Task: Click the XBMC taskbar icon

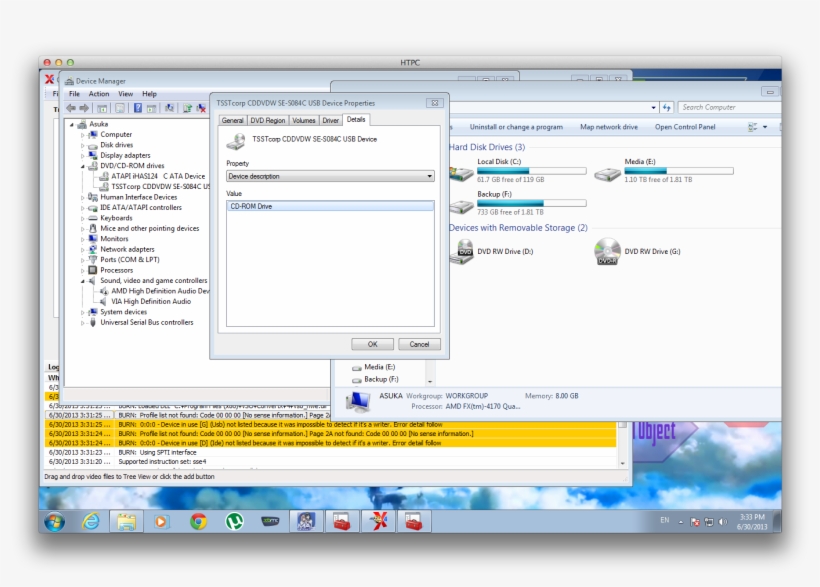Action: pyautogui.click(x=270, y=521)
